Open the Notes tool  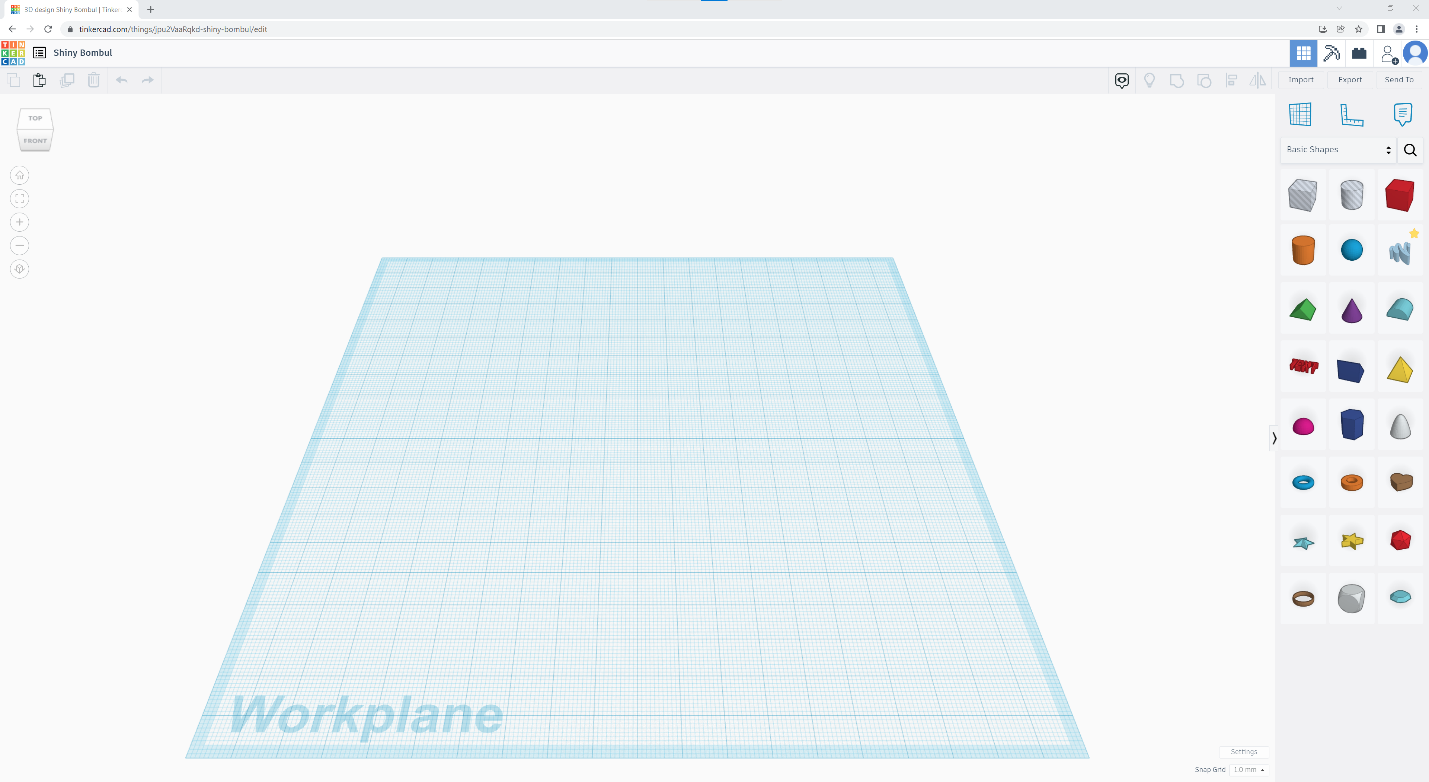[x=1402, y=114]
